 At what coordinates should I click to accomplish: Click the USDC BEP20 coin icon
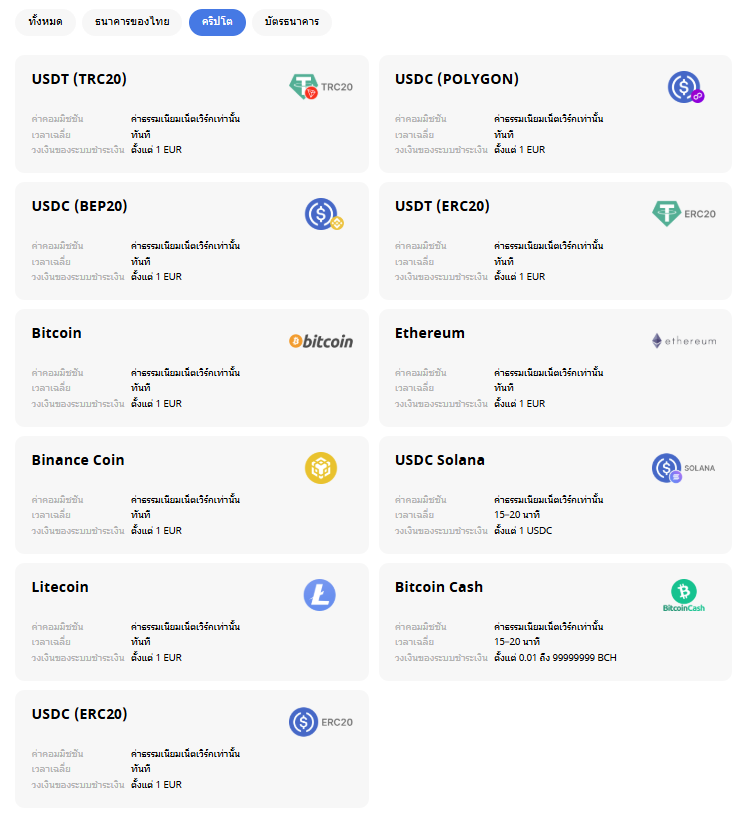[323, 214]
